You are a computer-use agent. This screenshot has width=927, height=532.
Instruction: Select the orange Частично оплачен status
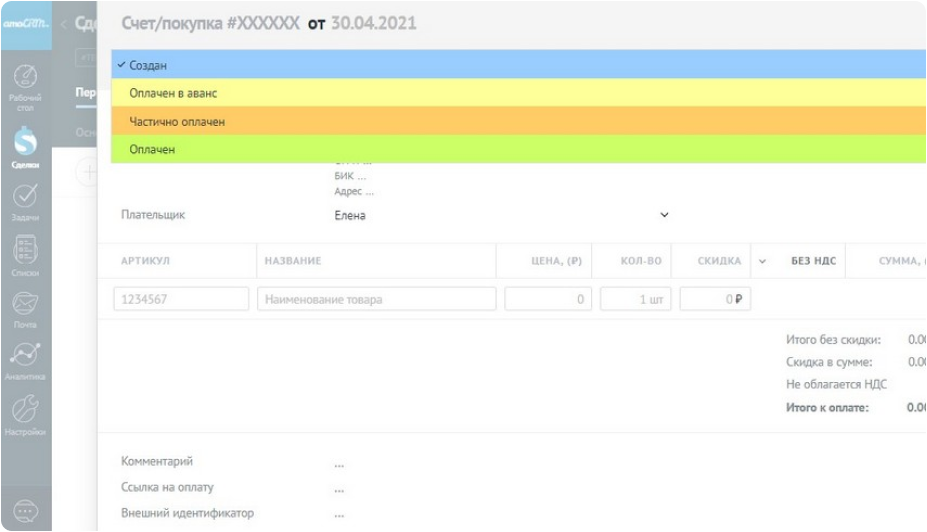[177, 121]
